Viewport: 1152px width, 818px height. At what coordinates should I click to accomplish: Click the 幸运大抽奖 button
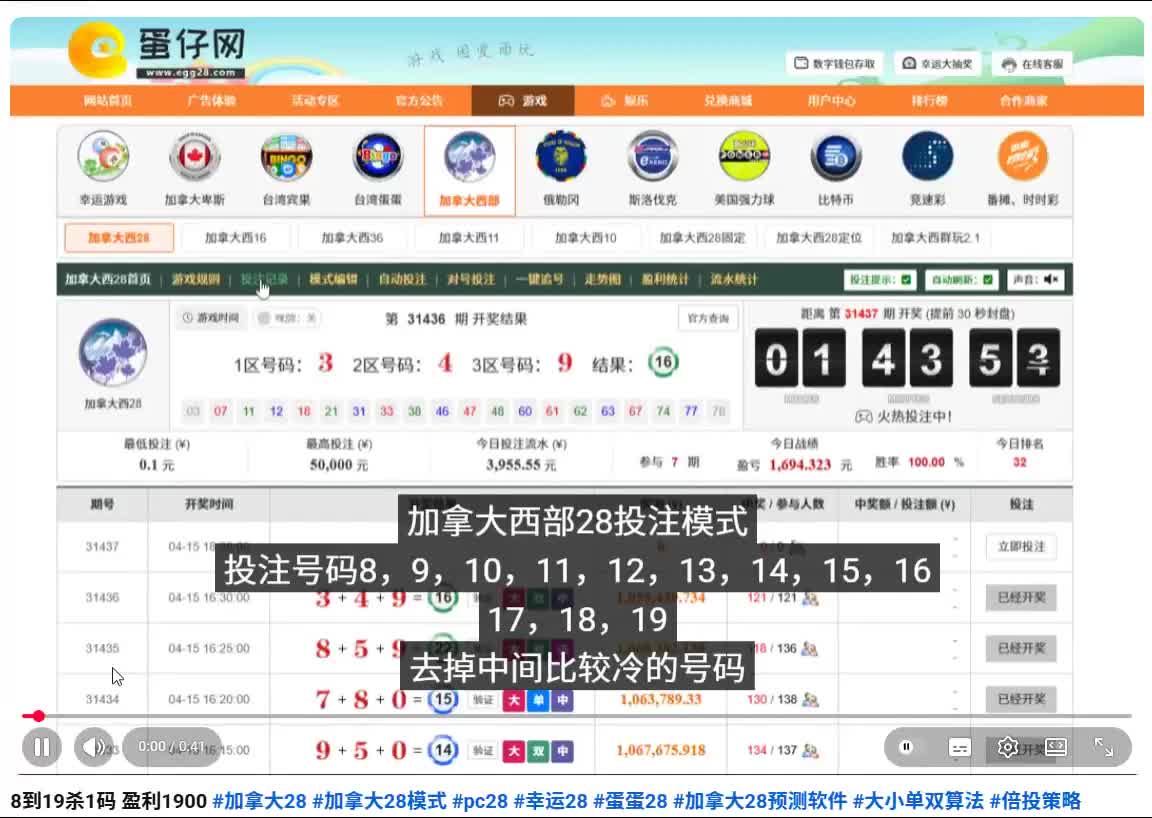pos(937,64)
